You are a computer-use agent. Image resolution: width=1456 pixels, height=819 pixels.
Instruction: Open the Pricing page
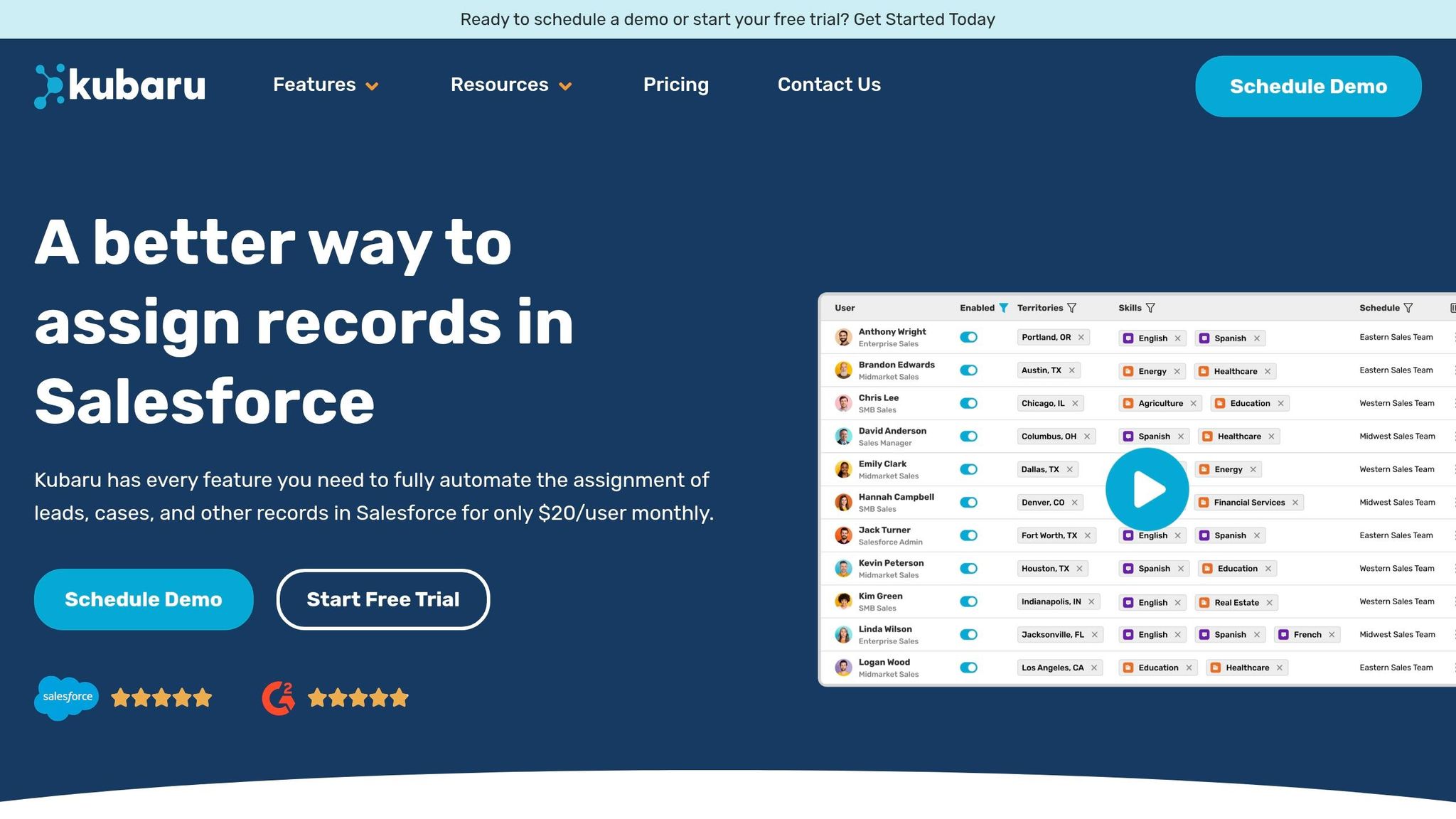[675, 85]
